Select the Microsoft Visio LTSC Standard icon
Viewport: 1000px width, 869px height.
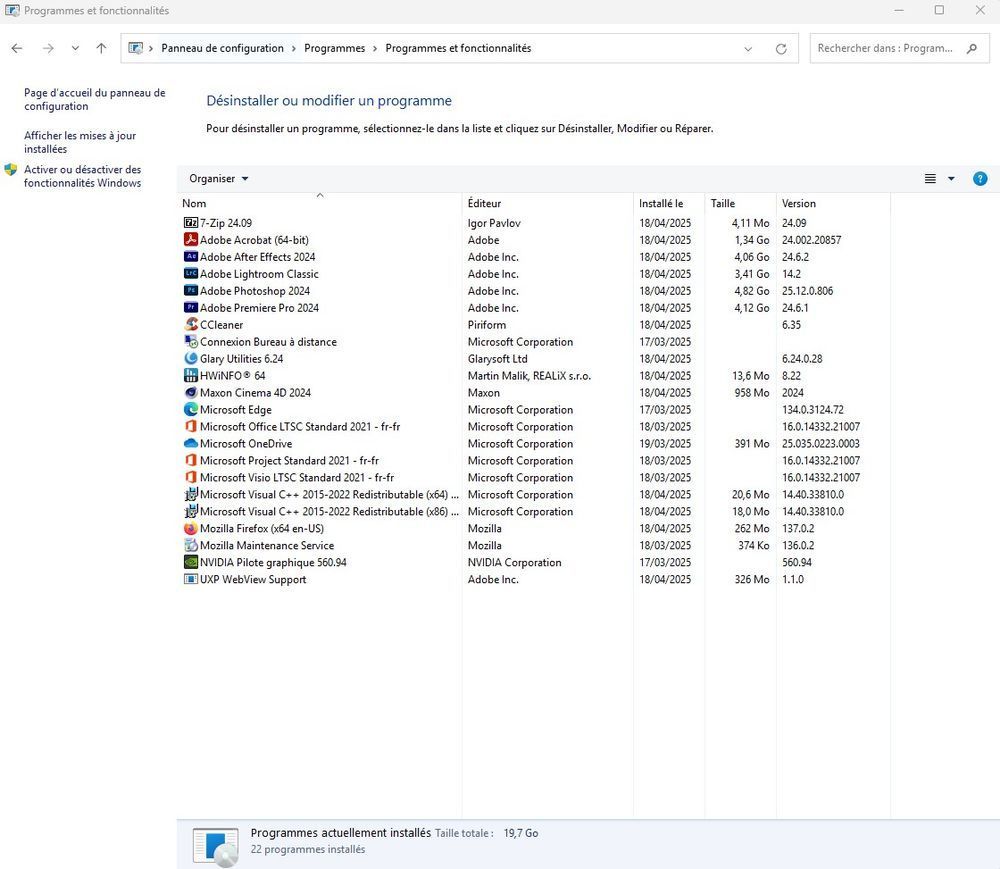[191, 478]
